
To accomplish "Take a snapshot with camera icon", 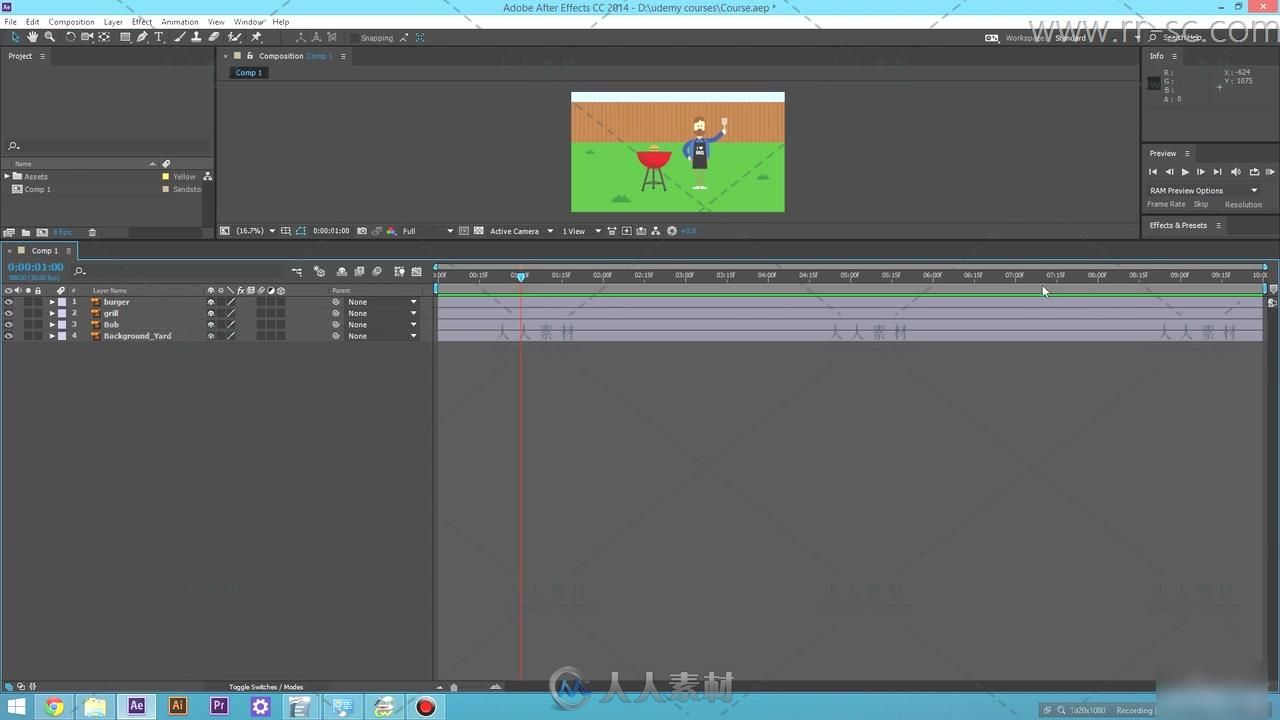I will coord(362,231).
